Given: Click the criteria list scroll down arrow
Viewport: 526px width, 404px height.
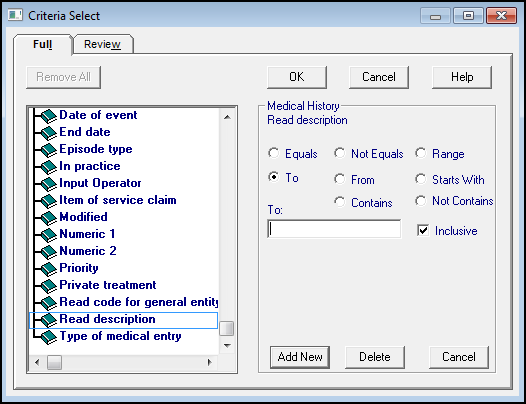Looking at the screenshot, I should [227, 345].
